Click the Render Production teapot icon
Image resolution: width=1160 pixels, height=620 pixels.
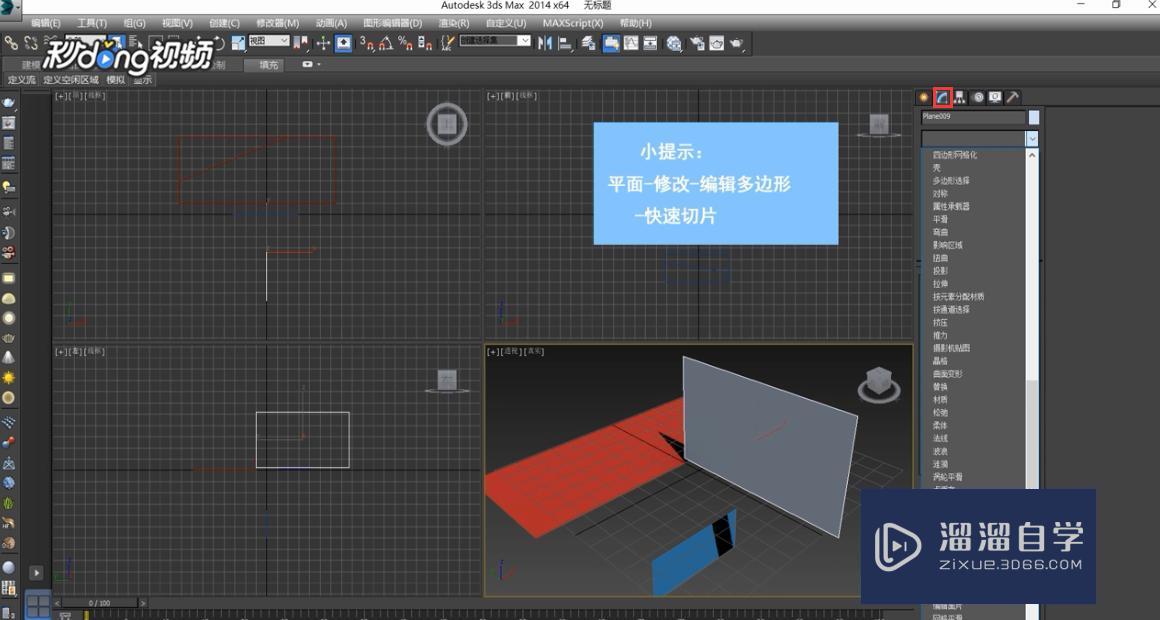point(735,43)
